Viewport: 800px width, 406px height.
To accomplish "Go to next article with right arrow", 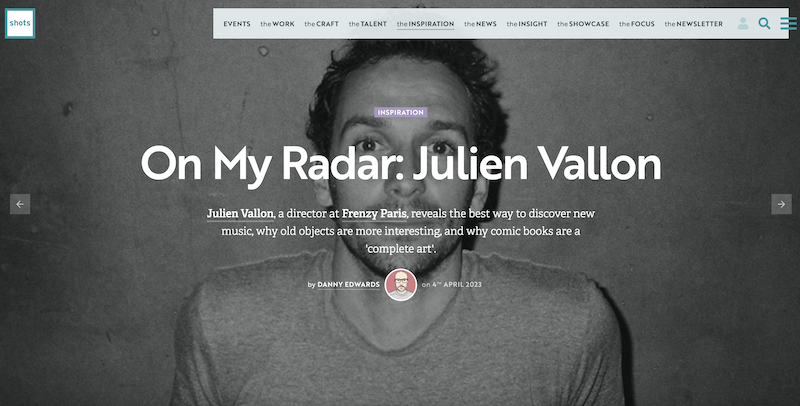I will tap(781, 204).
